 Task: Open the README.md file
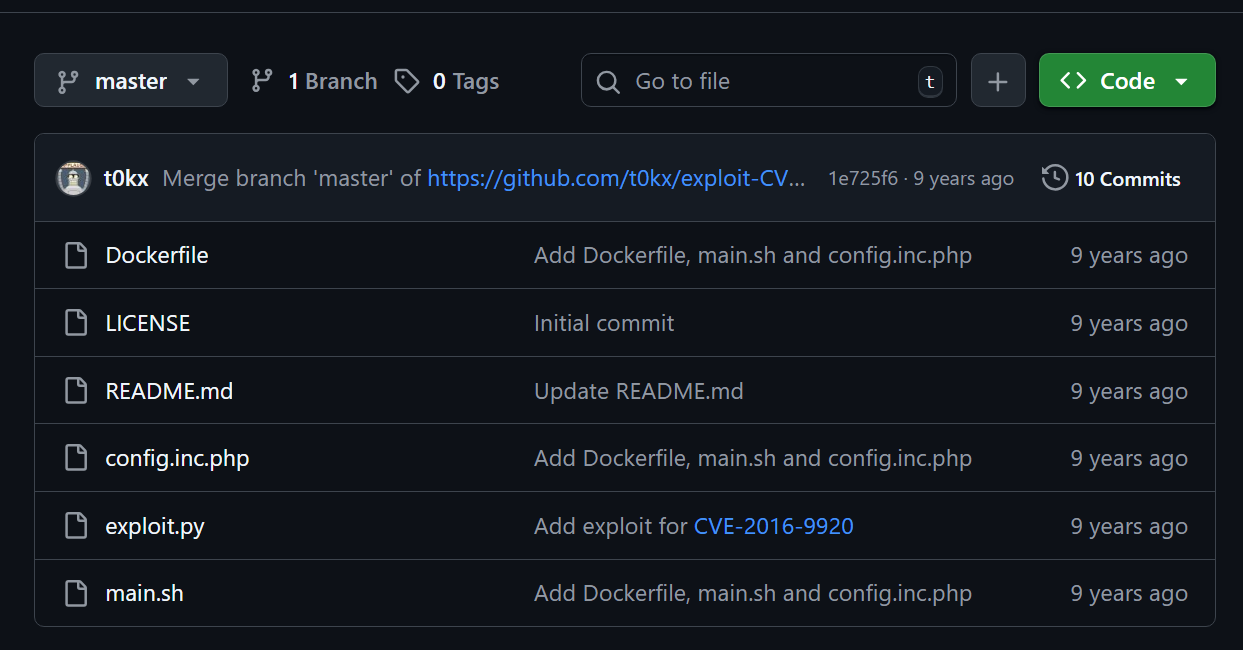pos(169,391)
